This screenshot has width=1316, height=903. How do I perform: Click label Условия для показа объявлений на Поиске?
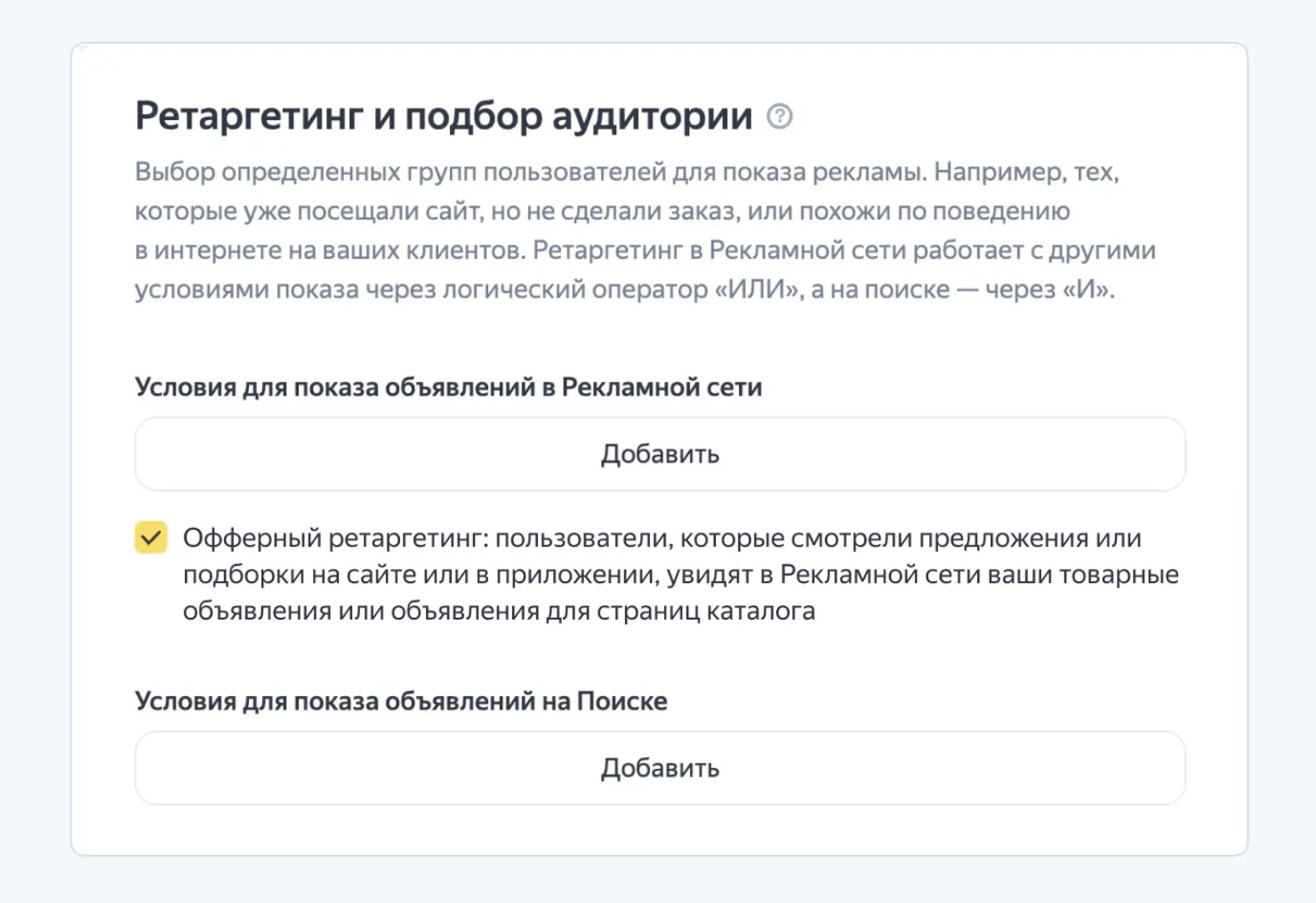(x=401, y=701)
